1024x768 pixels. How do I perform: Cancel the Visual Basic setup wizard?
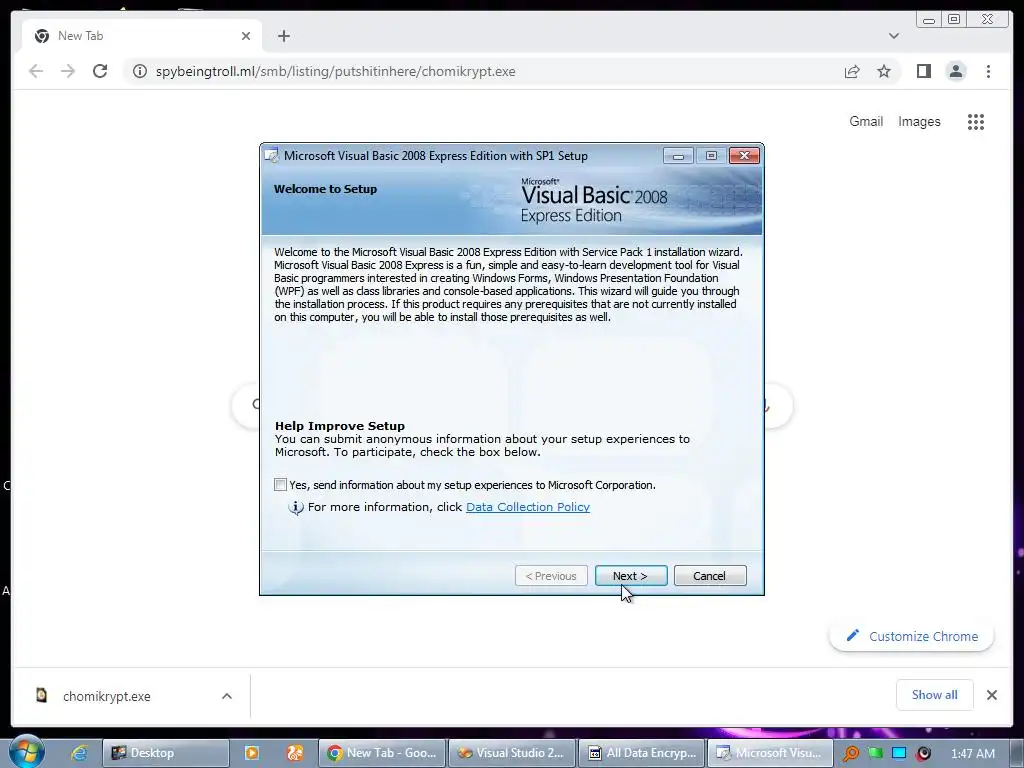pyautogui.click(x=710, y=575)
